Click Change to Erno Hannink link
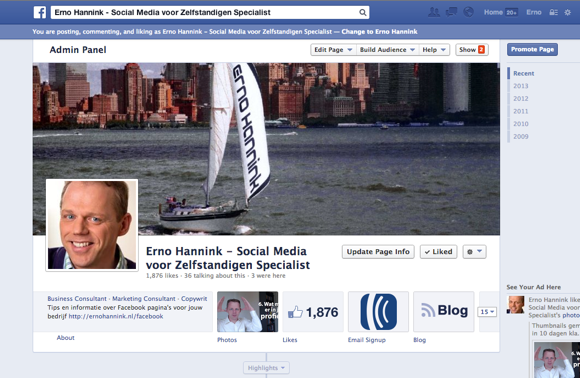Screen dimensions: 580x378 click(379, 32)
